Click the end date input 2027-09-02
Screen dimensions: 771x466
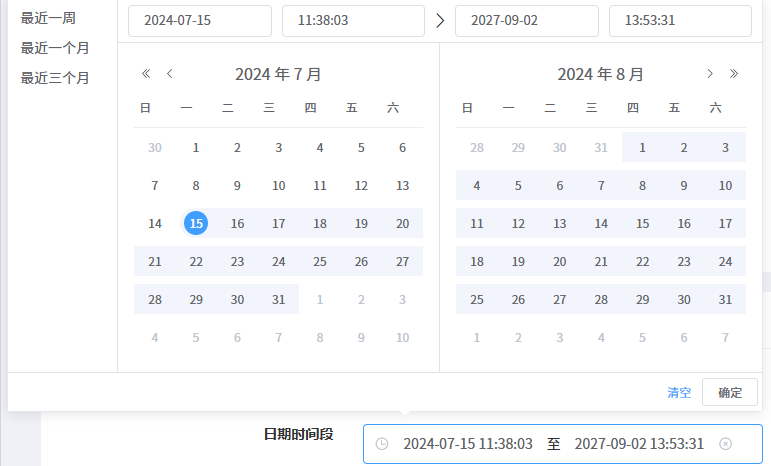click(x=526, y=21)
